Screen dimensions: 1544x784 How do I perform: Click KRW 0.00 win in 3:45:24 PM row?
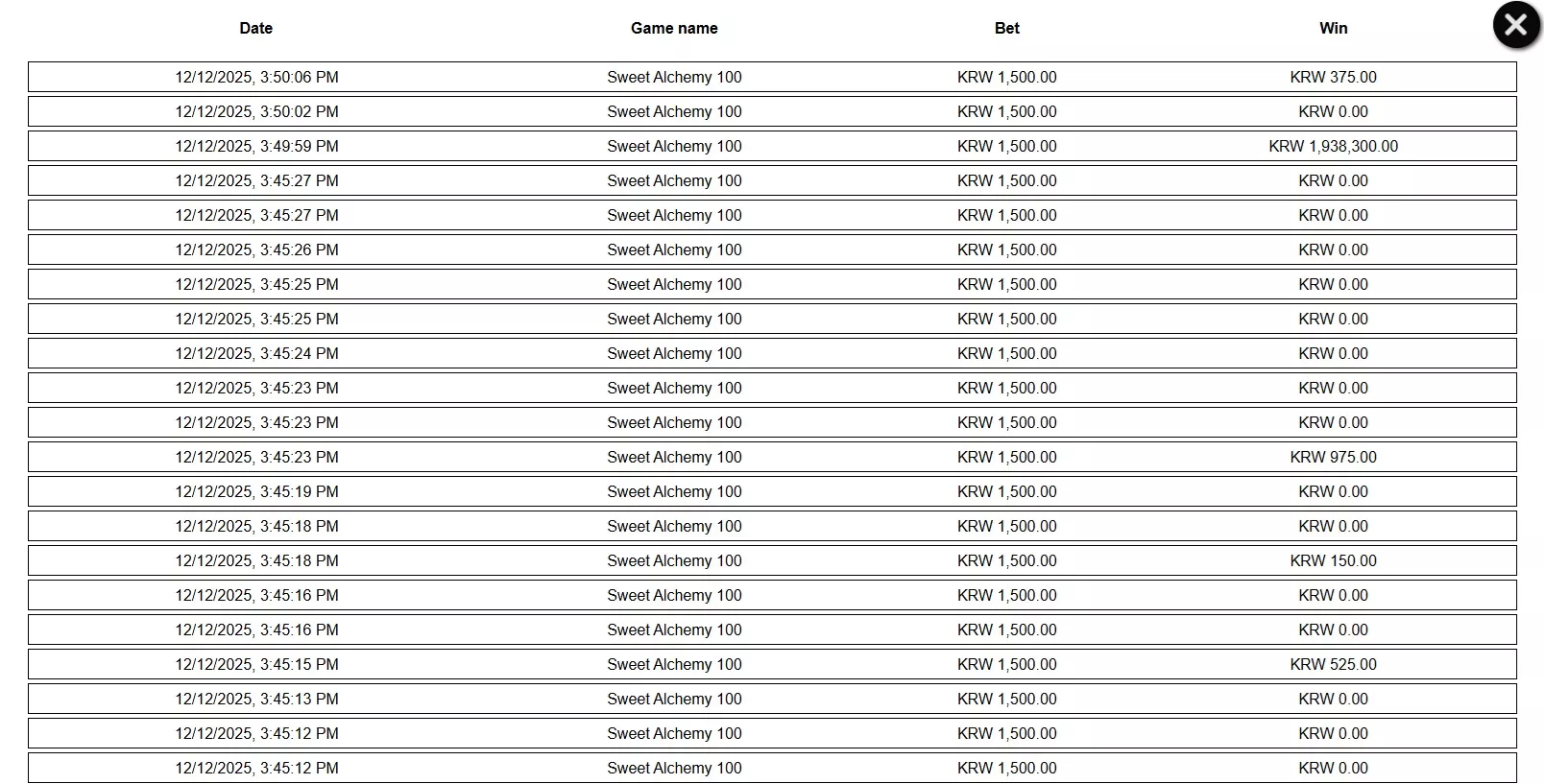pos(1334,353)
